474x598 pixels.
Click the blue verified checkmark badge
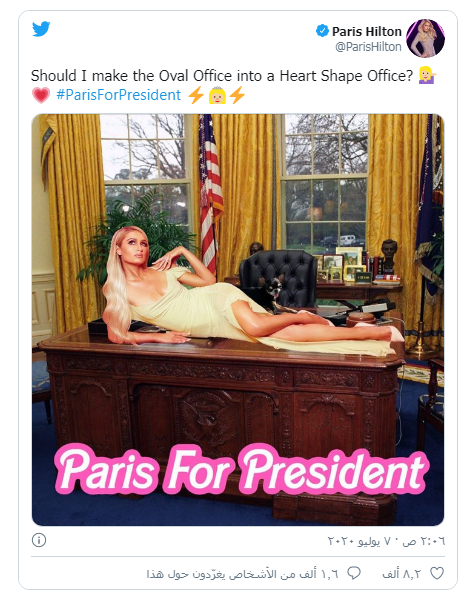click(x=323, y=31)
